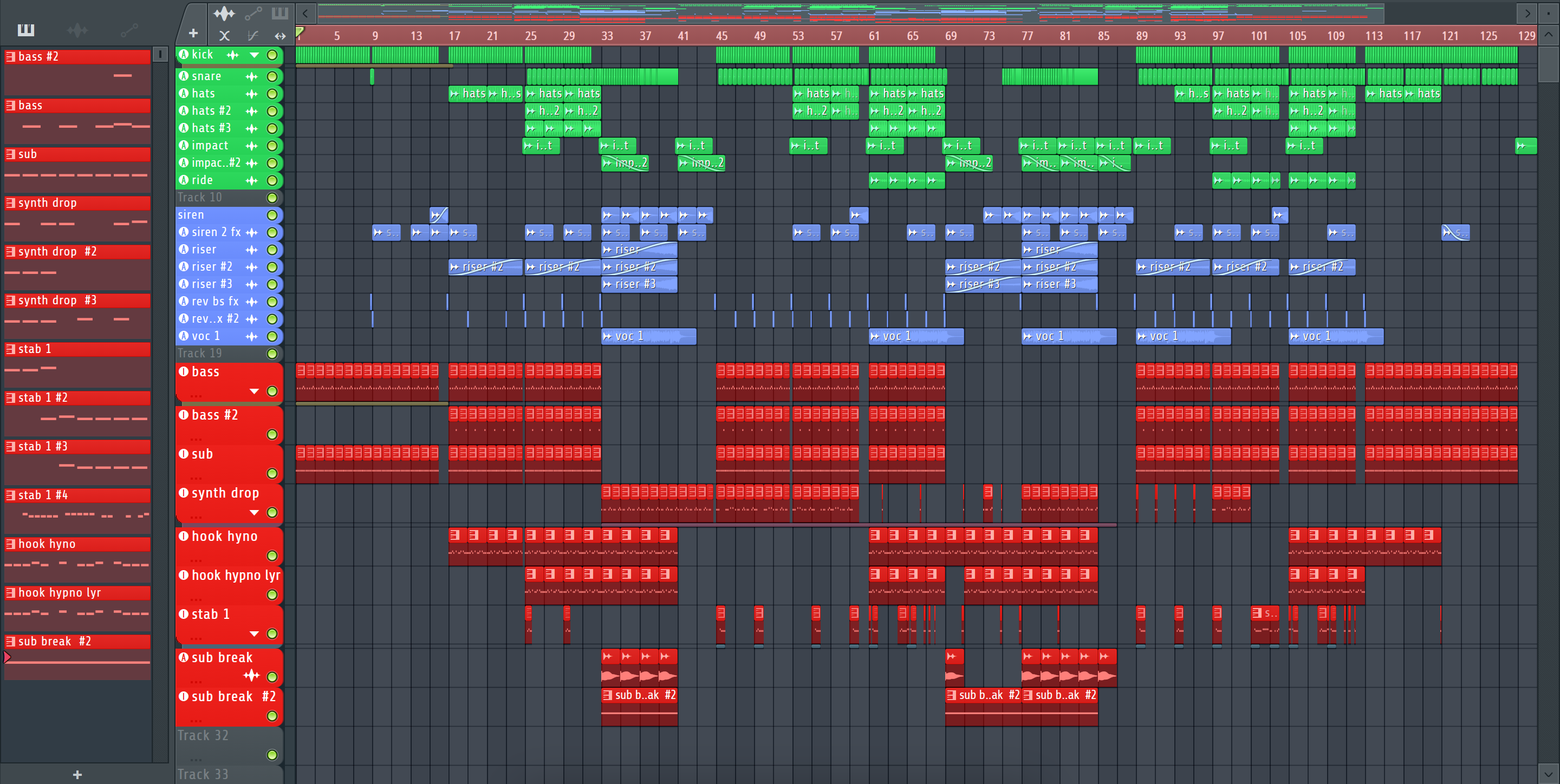Image resolution: width=1560 pixels, height=784 pixels.
Task: Collapse the synth drop track group arrow
Action: (x=255, y=513)
